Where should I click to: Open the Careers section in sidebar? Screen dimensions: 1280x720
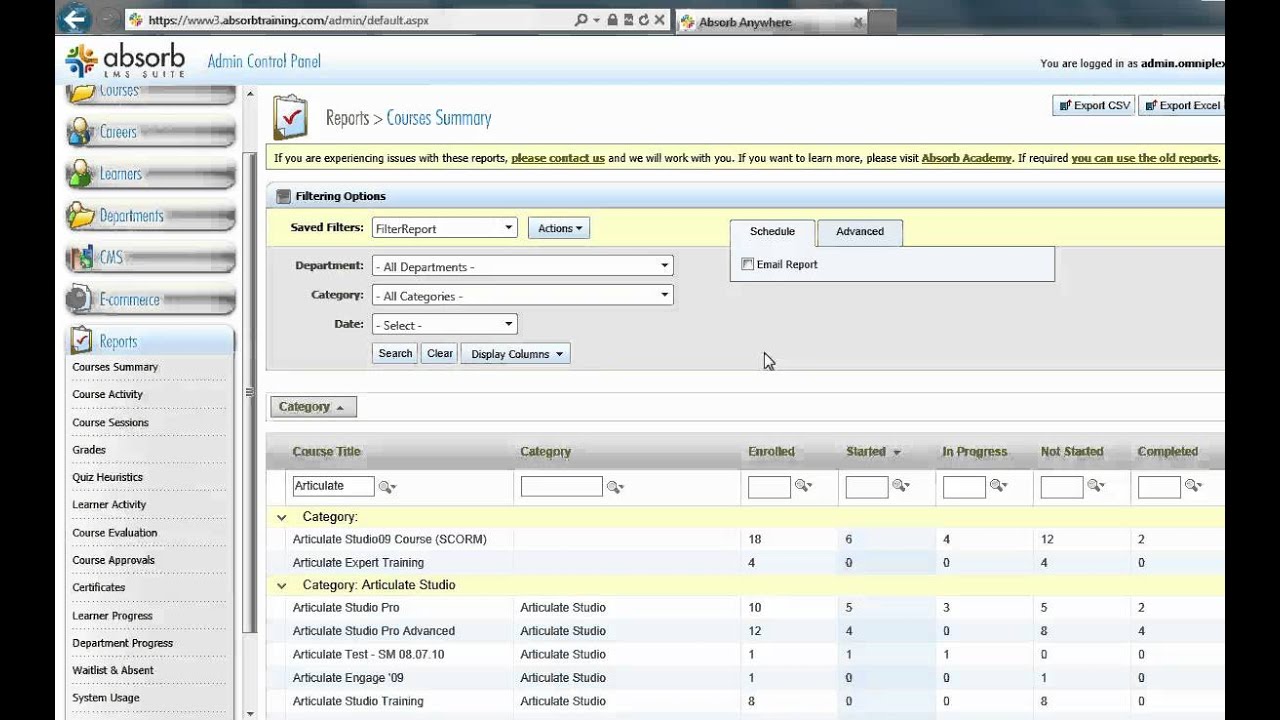pos(150,132)
